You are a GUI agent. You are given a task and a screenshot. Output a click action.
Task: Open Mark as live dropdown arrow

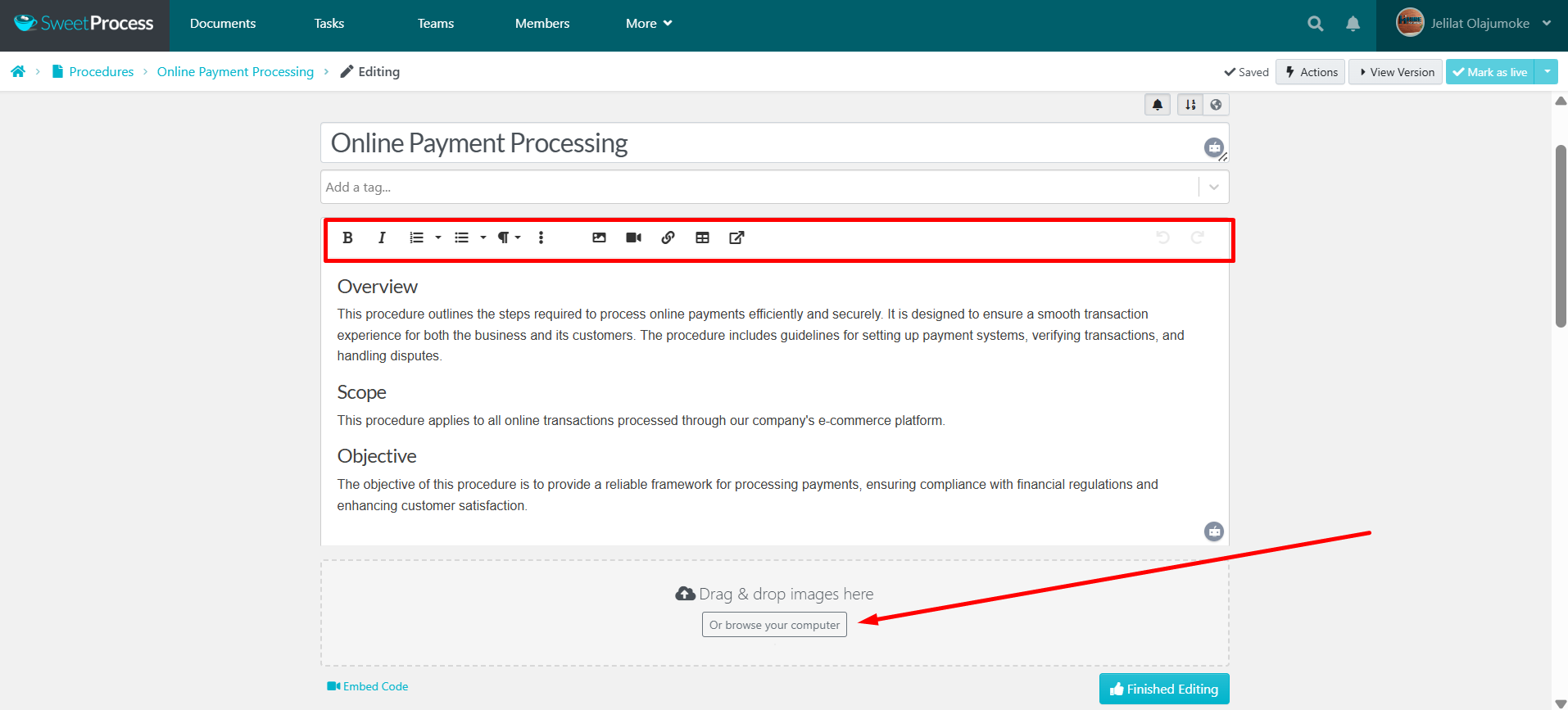pyautogui.click(x=1547, y=72)
